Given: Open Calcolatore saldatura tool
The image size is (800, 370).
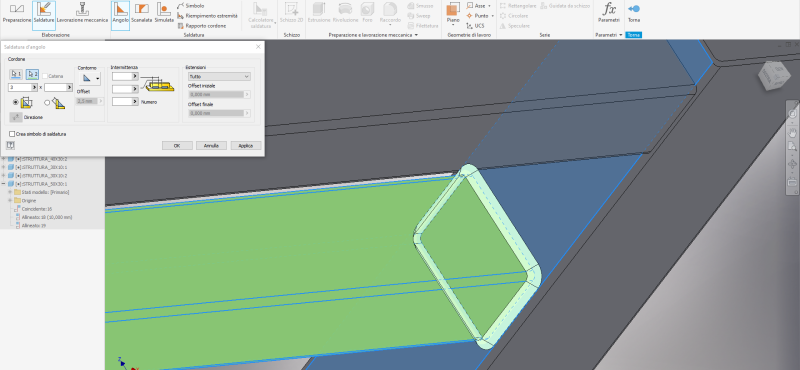Looking at the screenshot, I should coord(261,15).
